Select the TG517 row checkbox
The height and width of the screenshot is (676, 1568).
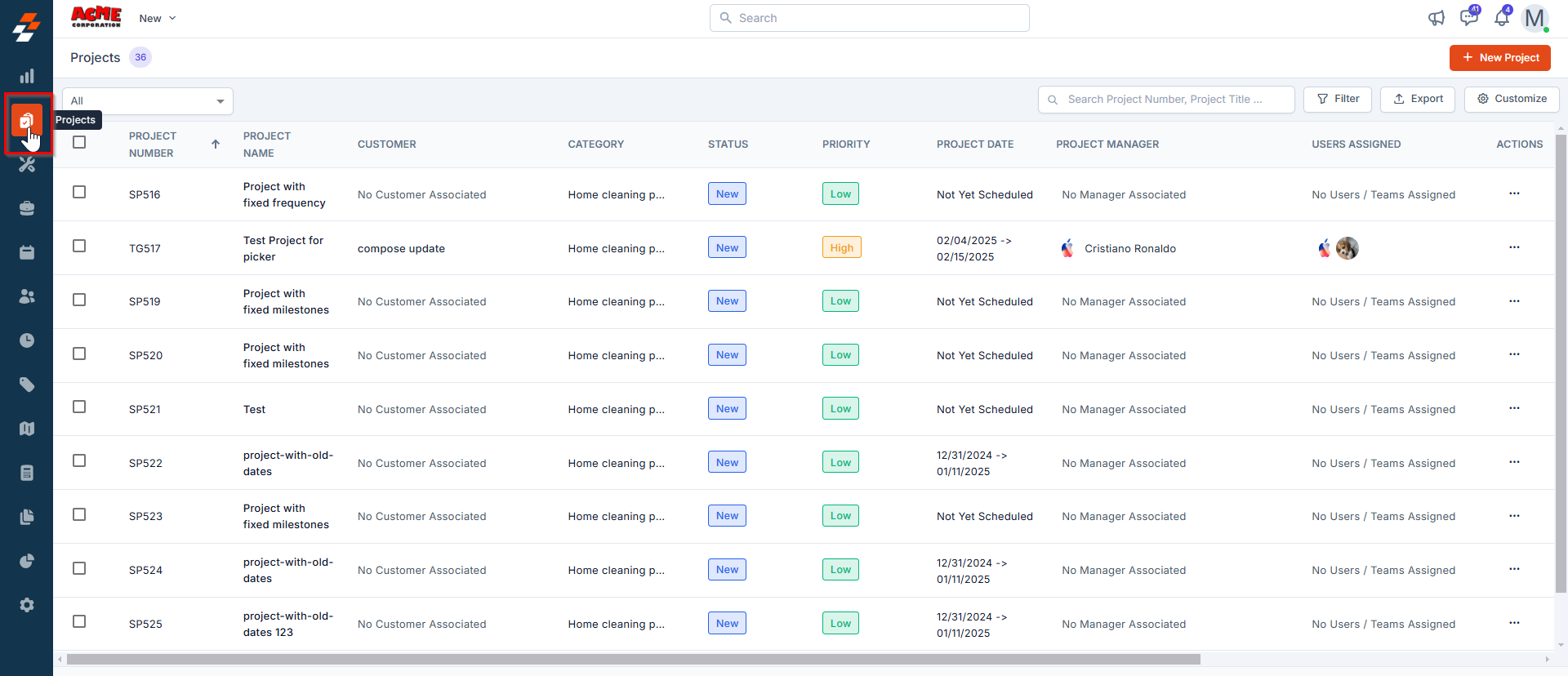(79, 246)
